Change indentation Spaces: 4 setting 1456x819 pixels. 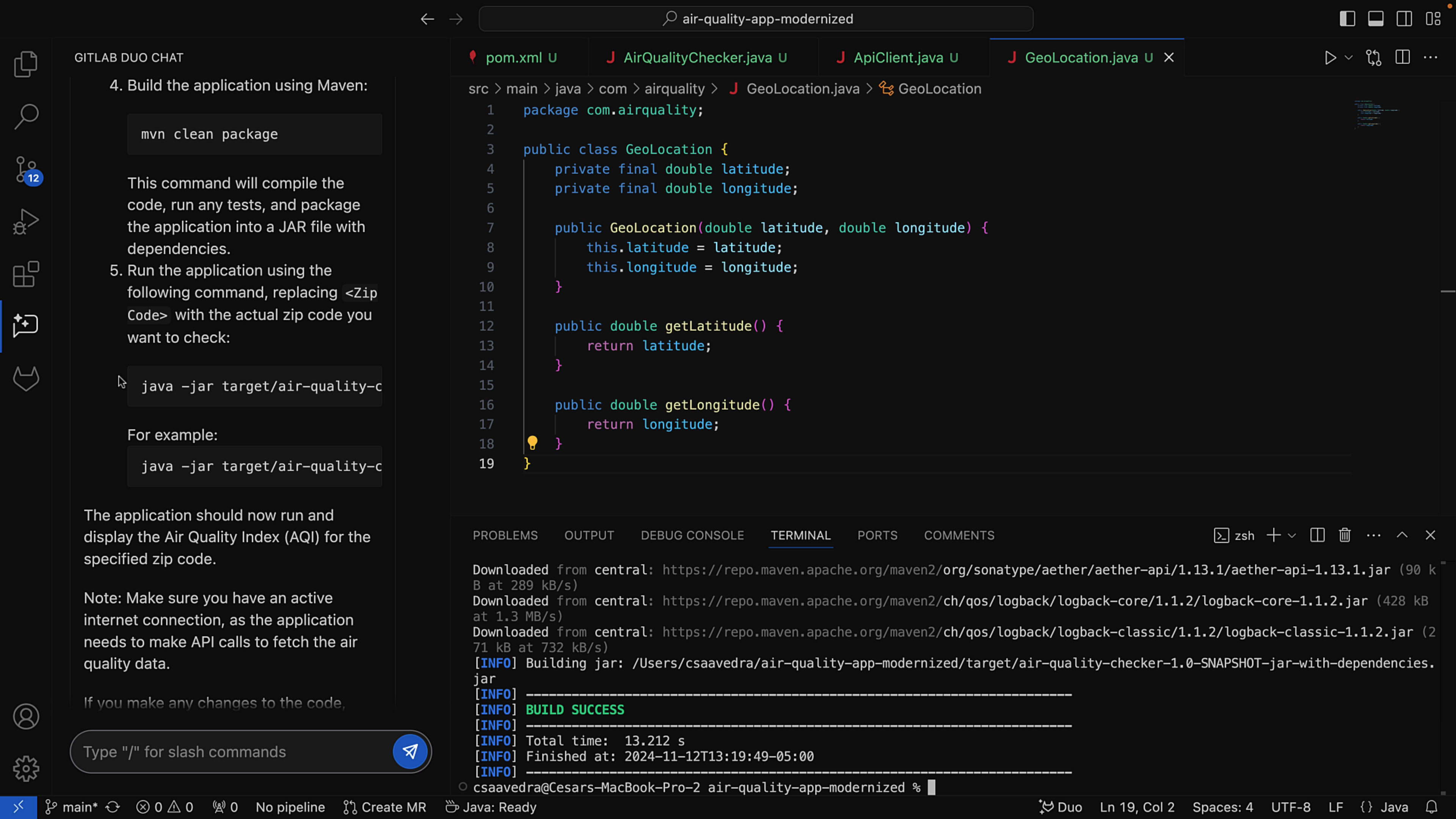(1222, 807)
